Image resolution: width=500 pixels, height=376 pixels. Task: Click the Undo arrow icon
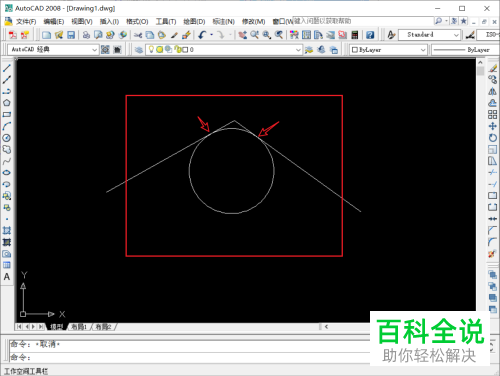201,35
